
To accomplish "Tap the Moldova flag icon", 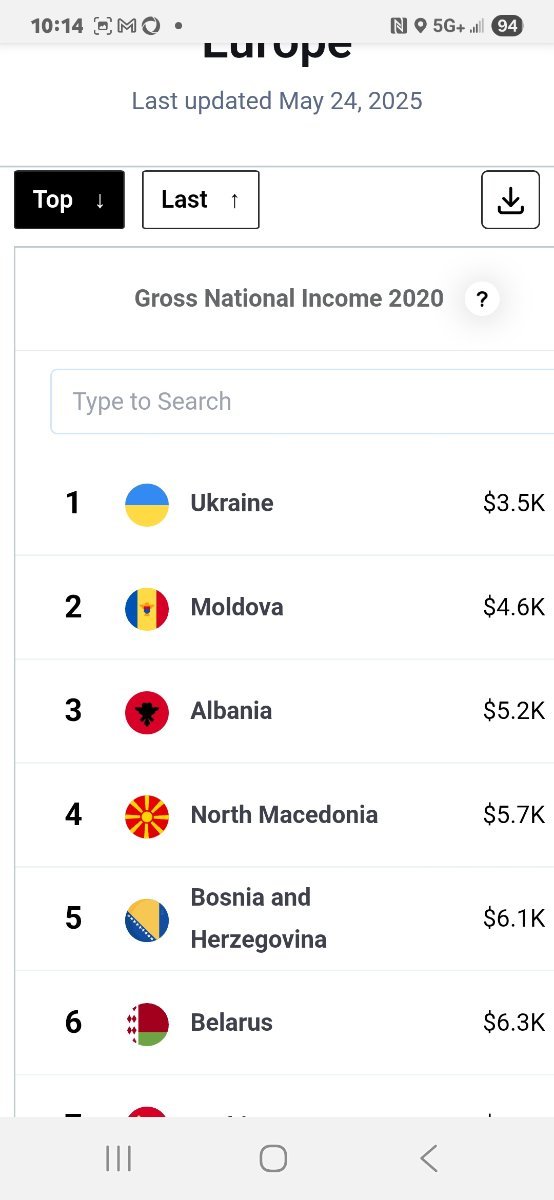I will coord(147,608).
